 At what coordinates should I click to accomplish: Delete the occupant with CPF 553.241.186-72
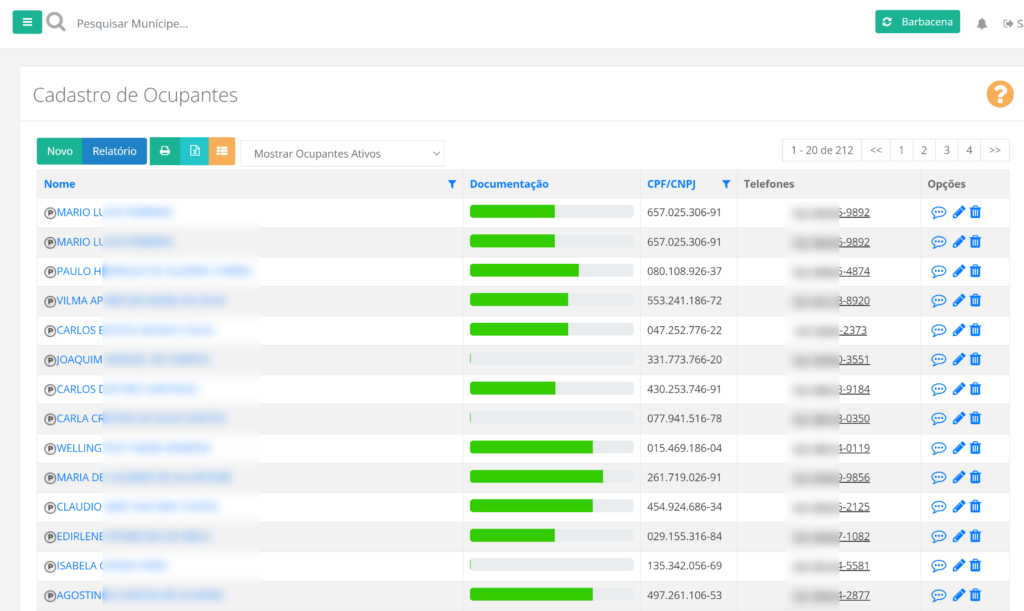point(976,300)
